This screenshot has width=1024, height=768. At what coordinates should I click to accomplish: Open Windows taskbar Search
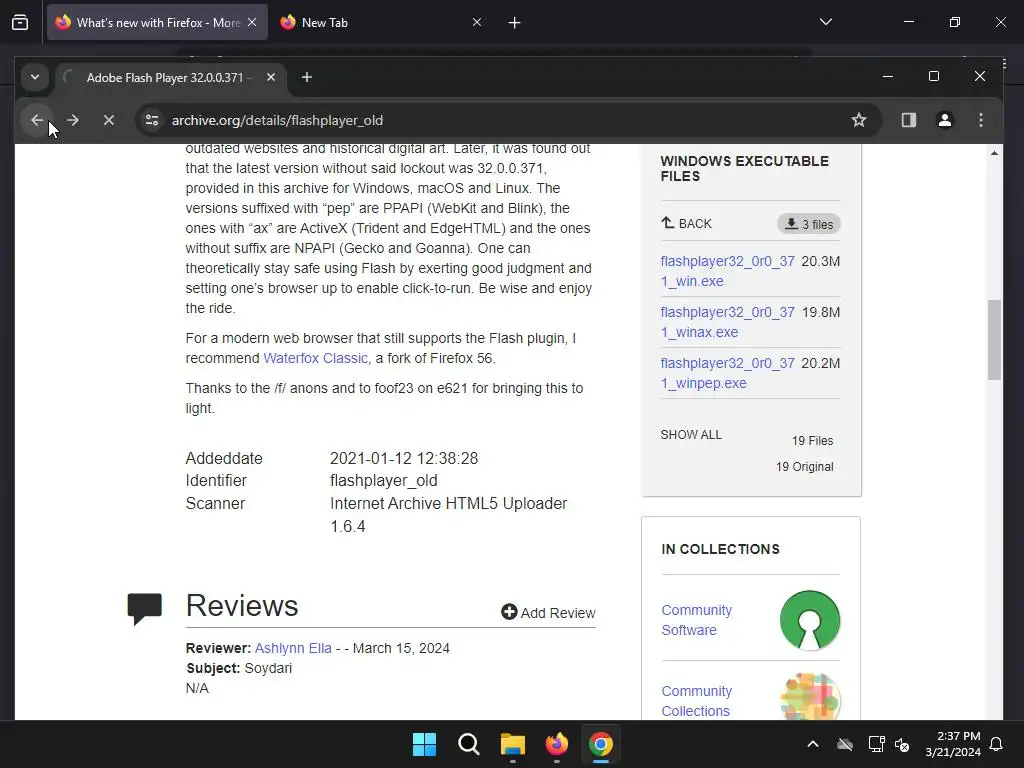coord(469,744)
